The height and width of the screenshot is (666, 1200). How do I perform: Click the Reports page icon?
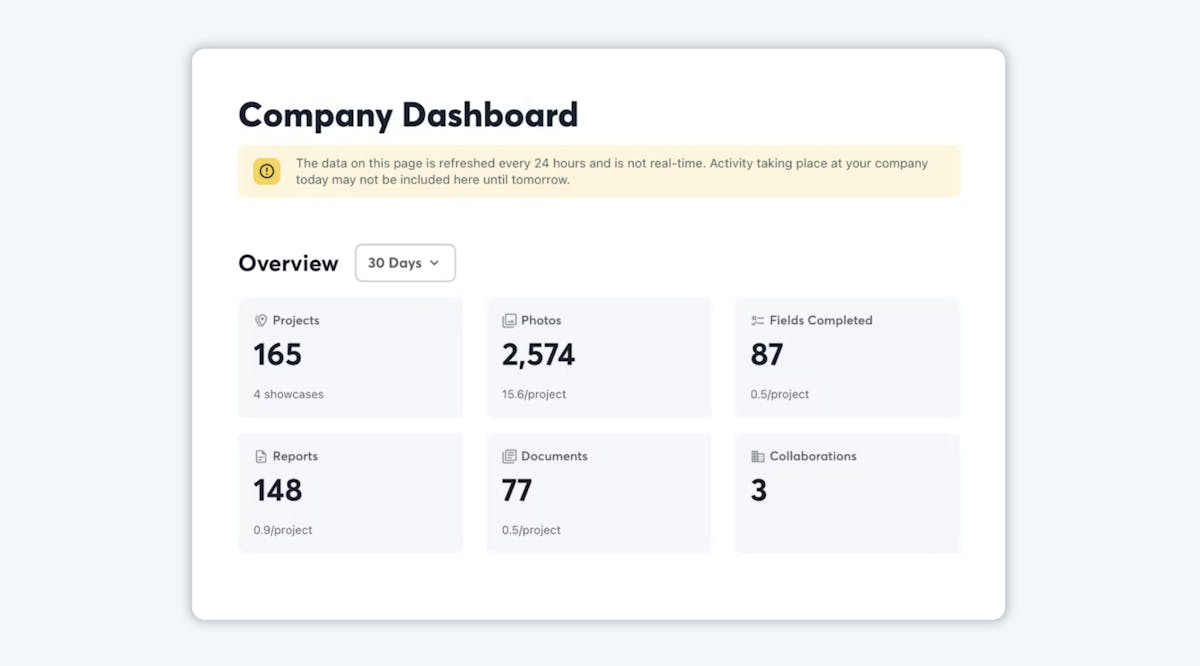click(260, 456)
